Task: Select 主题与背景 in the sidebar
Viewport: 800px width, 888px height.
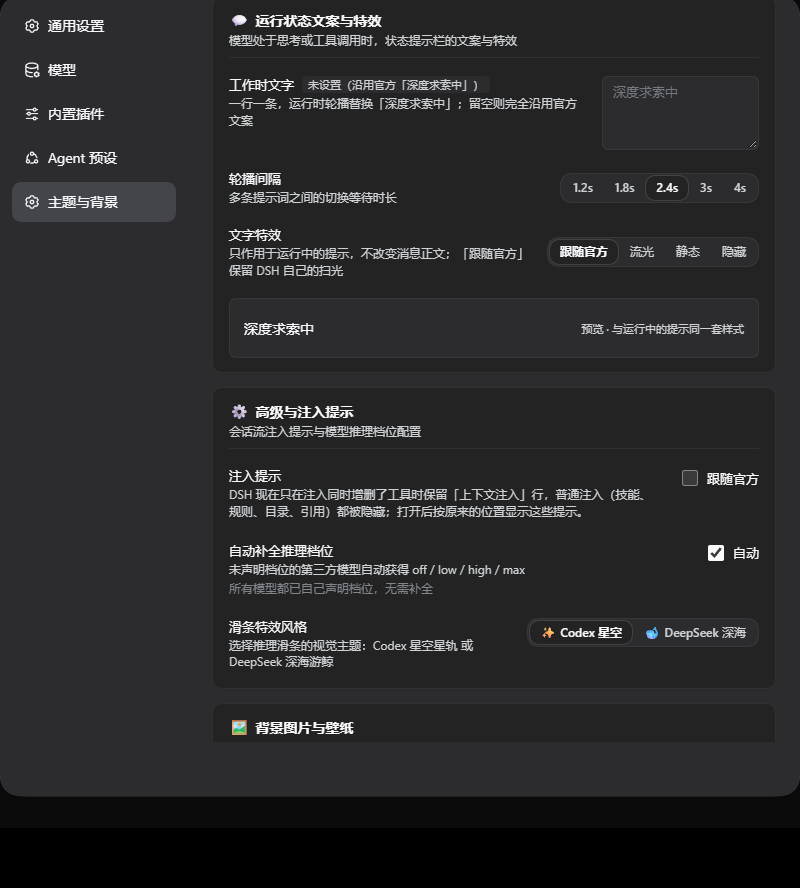Action: click(94, 202)
